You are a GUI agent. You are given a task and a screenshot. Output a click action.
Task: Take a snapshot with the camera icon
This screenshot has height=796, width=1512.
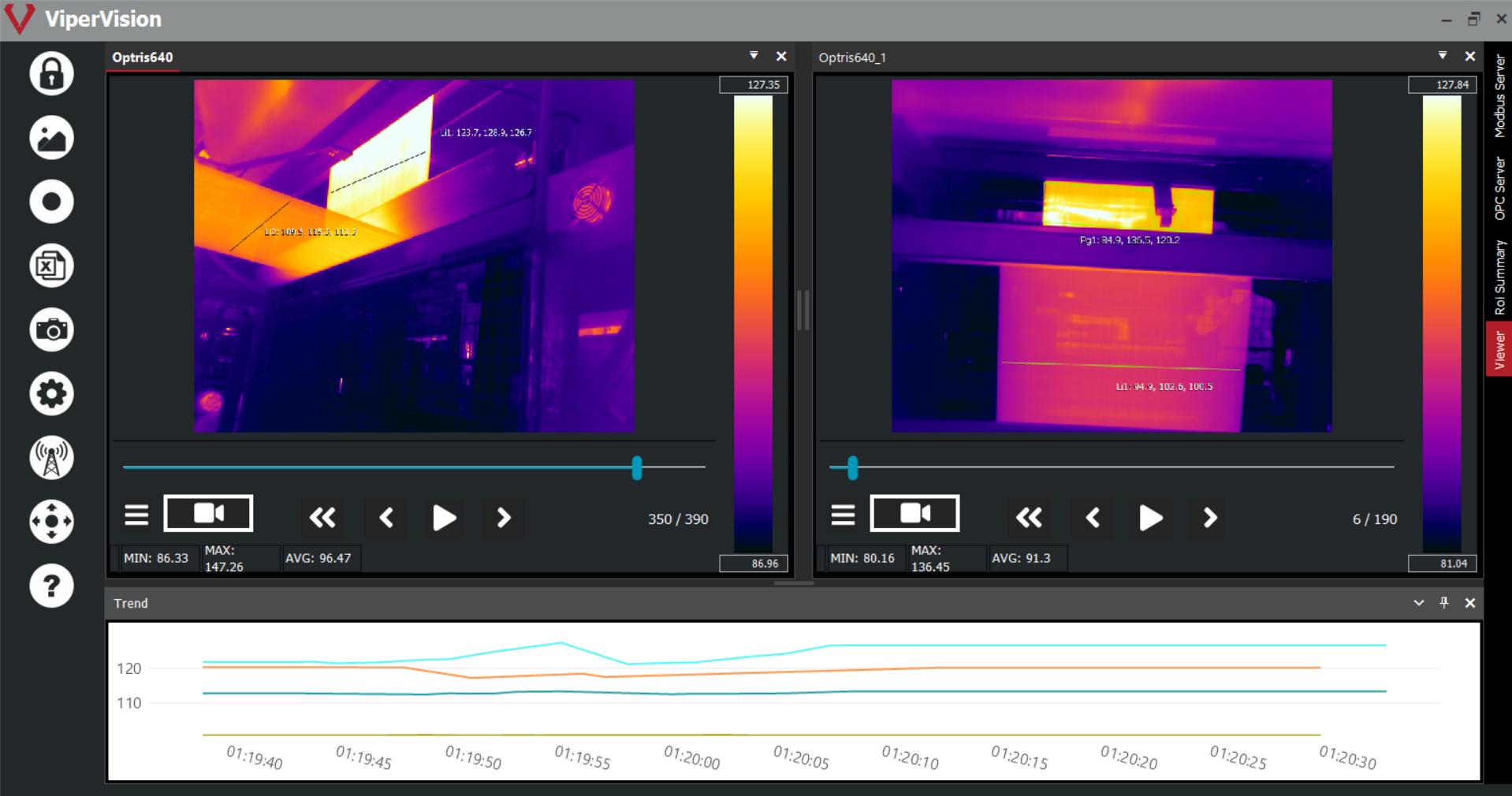(52, 329)
